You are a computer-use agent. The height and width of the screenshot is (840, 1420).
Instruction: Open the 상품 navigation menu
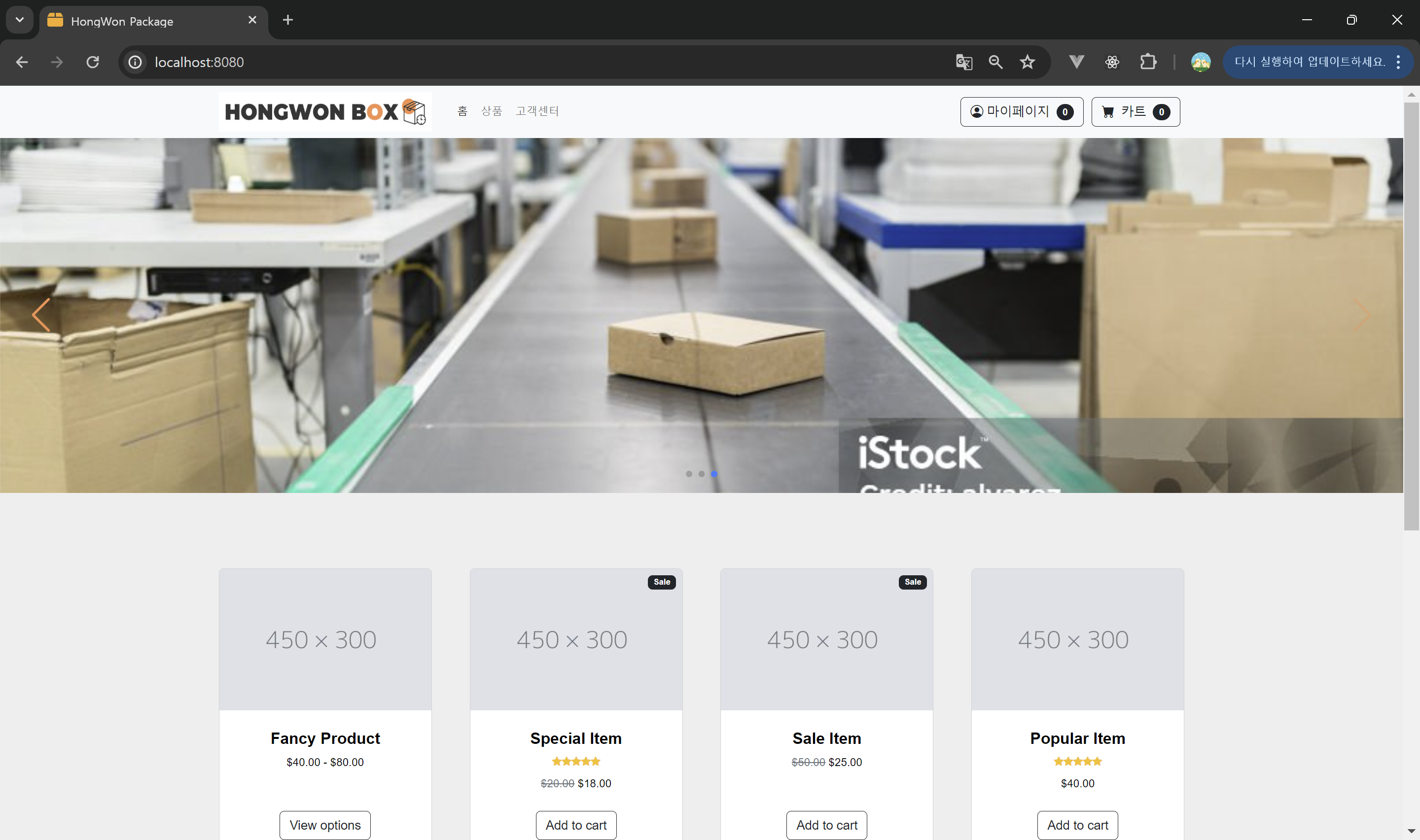pos(491,111)
